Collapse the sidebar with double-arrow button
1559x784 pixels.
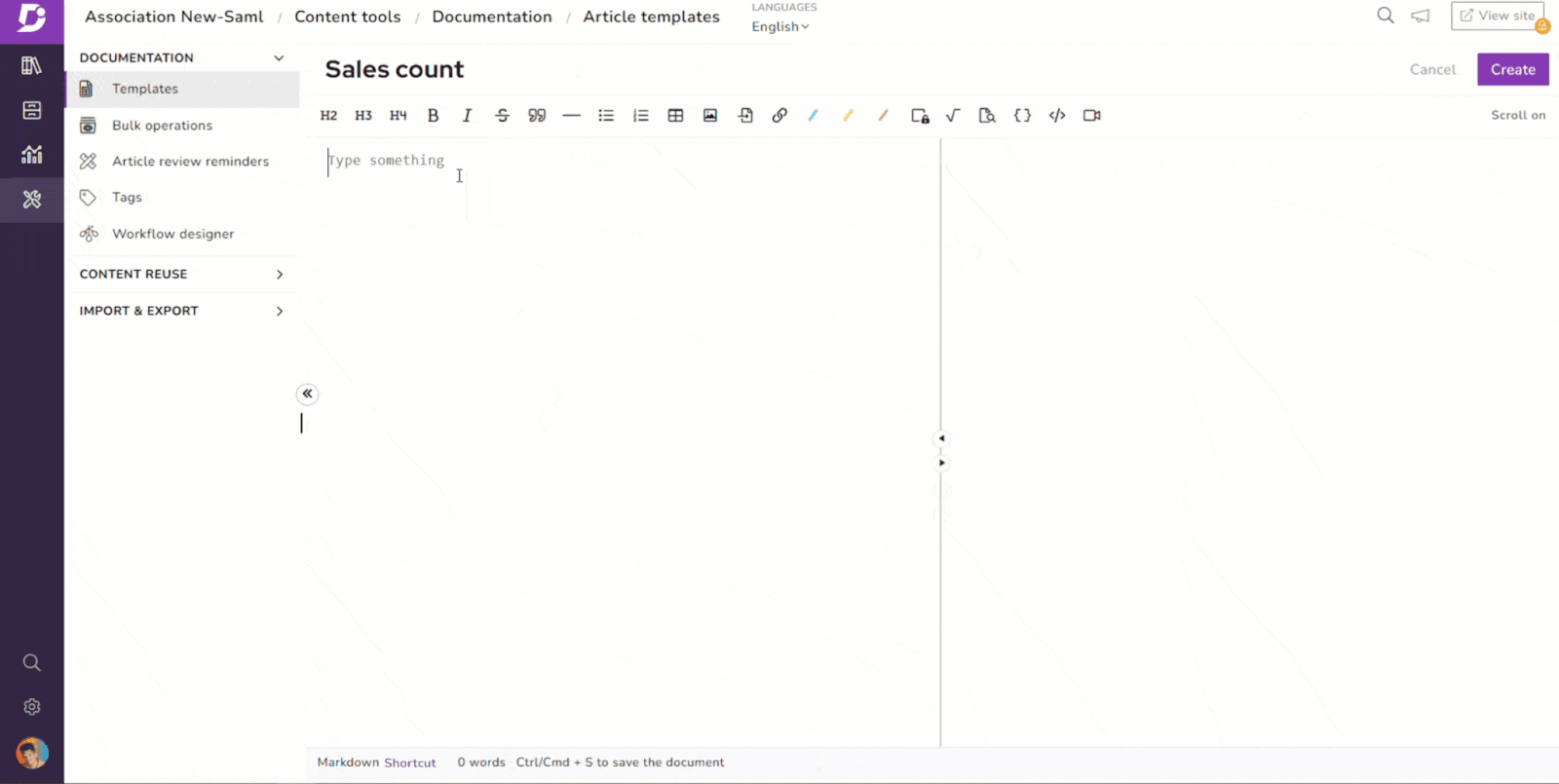pyautogui.click(x=307, y=393)
